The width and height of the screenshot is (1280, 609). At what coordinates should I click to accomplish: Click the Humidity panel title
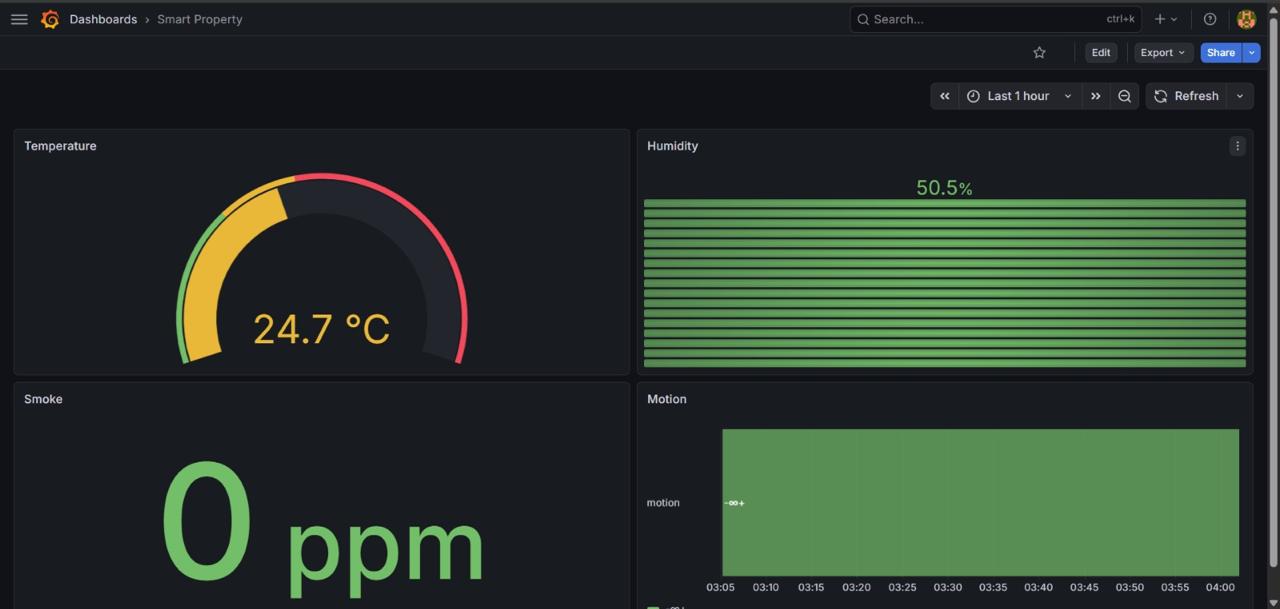coord(672,146)
